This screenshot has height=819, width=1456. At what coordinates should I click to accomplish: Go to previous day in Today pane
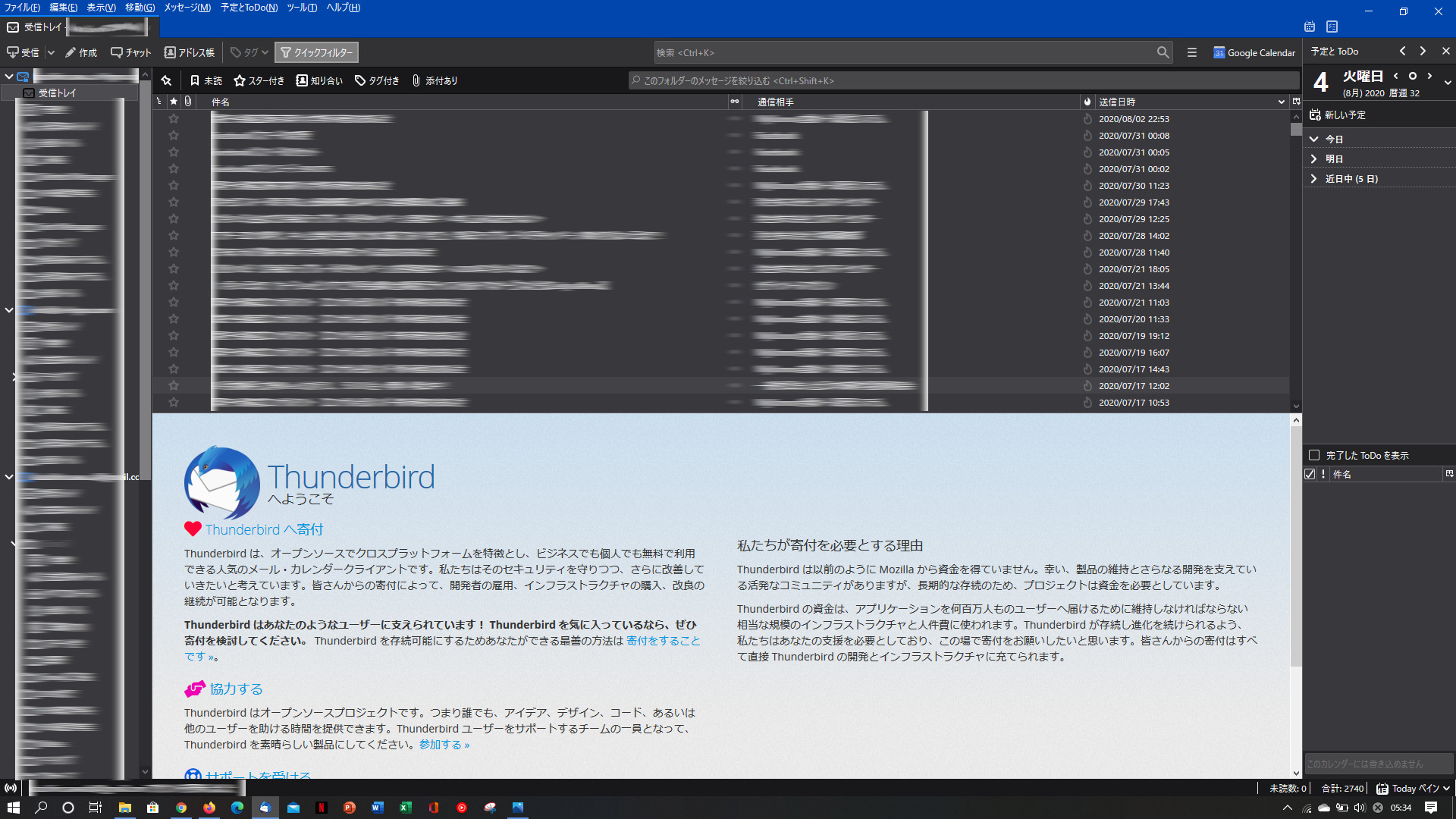1395,76
